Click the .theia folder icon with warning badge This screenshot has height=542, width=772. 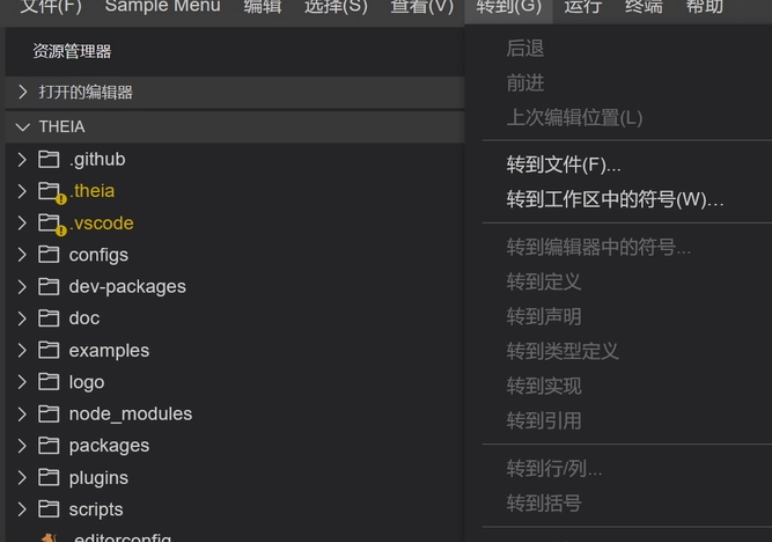tap(51, 192)
